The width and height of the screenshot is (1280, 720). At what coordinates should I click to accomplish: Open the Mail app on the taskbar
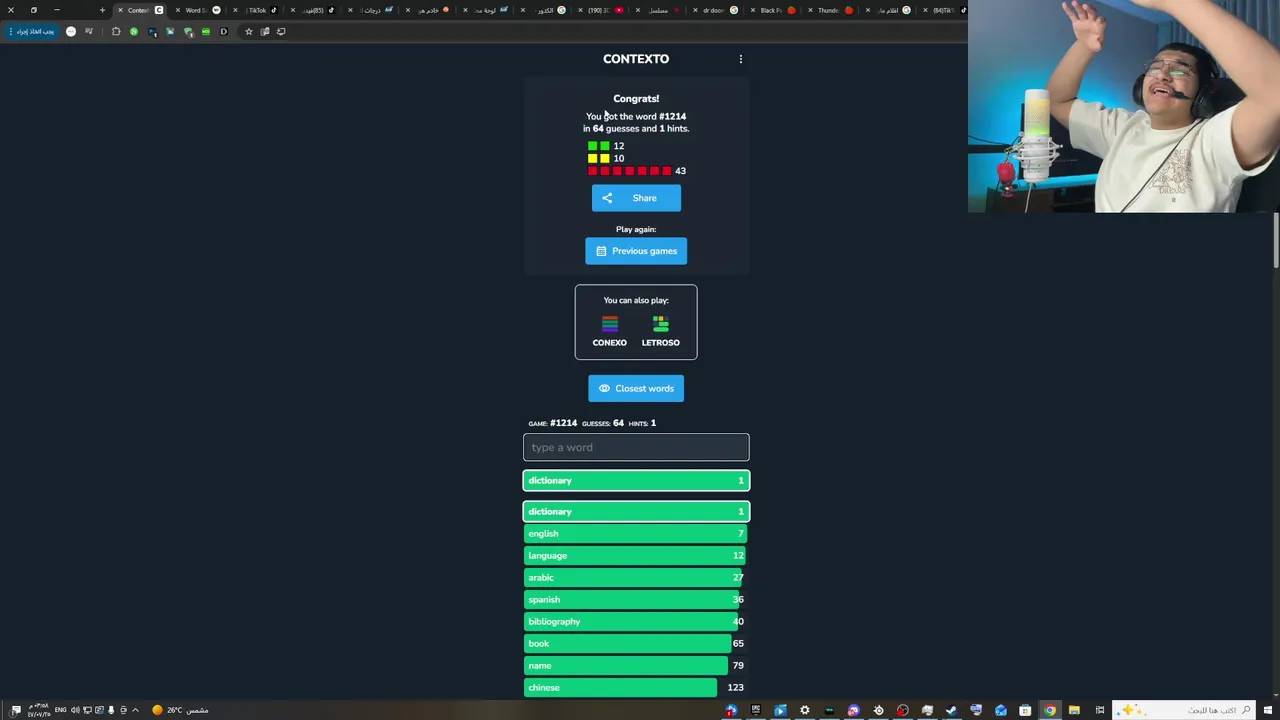pyautogui.click(x=1001, y=710)
